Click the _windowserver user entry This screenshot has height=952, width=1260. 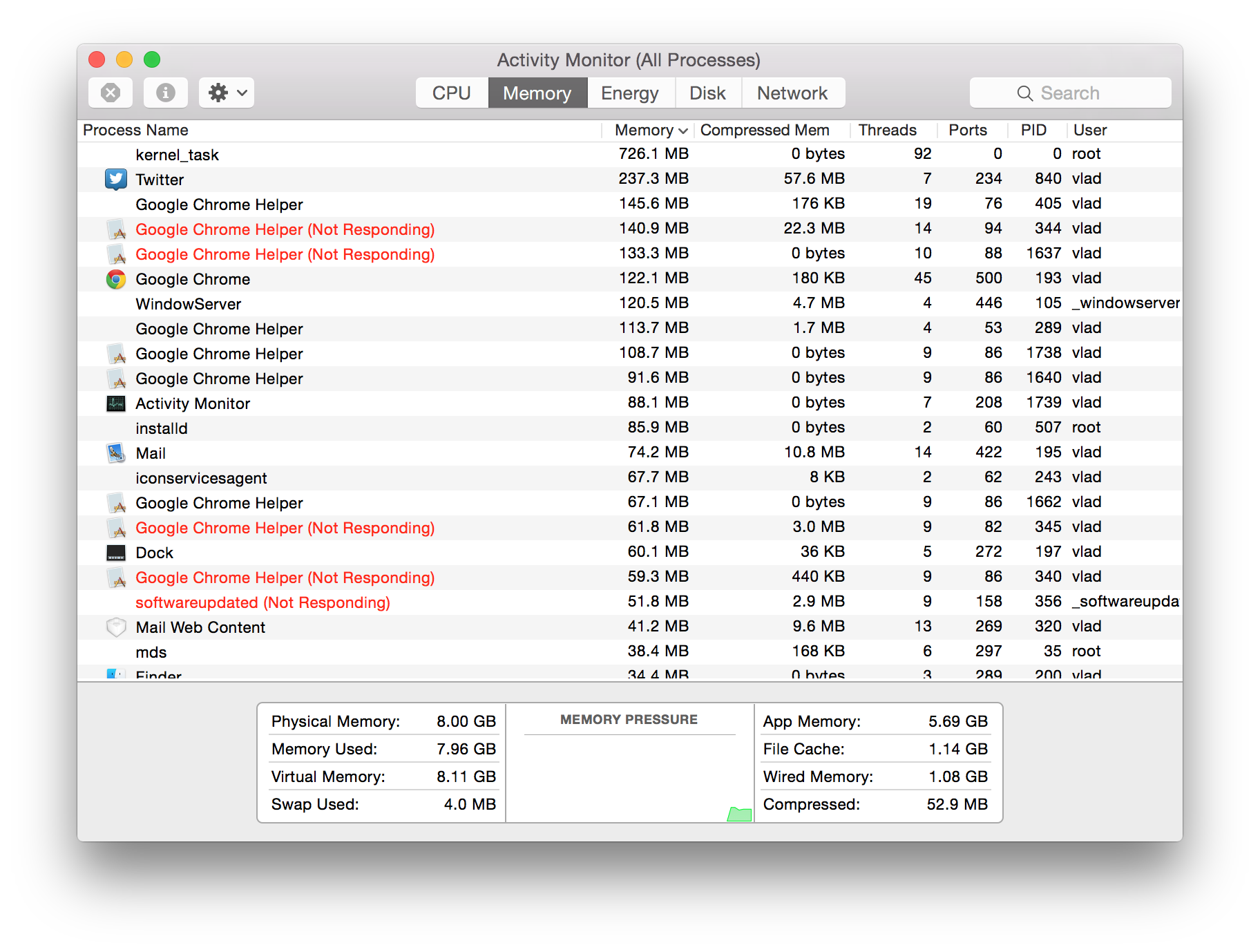(1126, 303)
